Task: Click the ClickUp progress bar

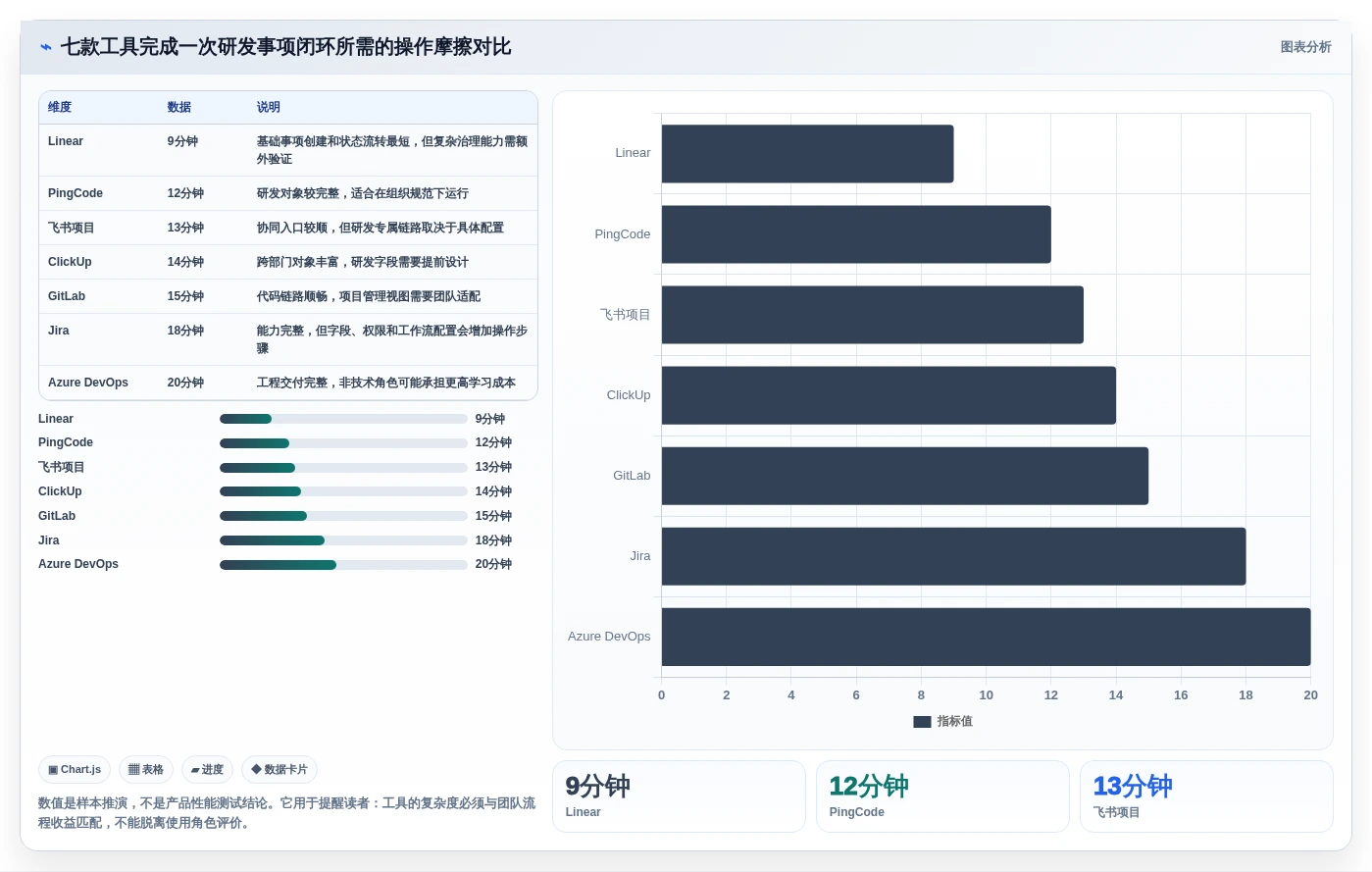Action: [343, 491]
